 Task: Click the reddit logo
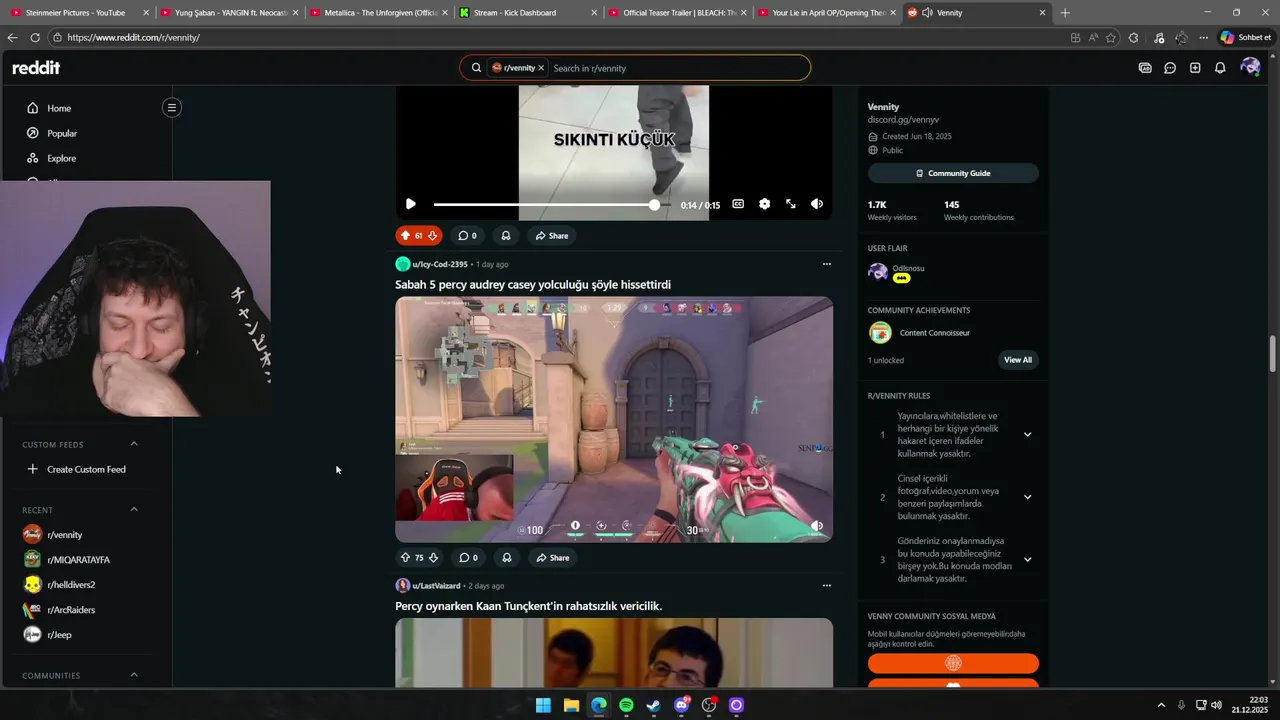(36, 68)
